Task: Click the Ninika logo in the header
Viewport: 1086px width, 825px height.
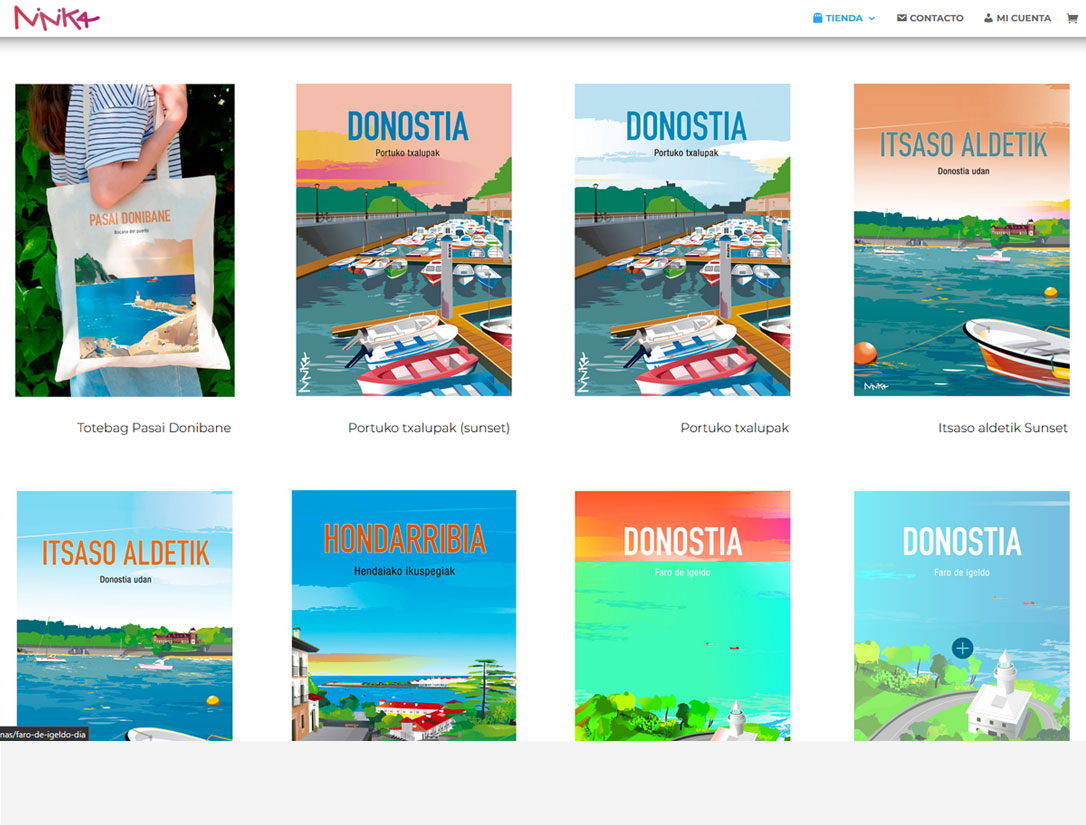Action: point(57,18)
